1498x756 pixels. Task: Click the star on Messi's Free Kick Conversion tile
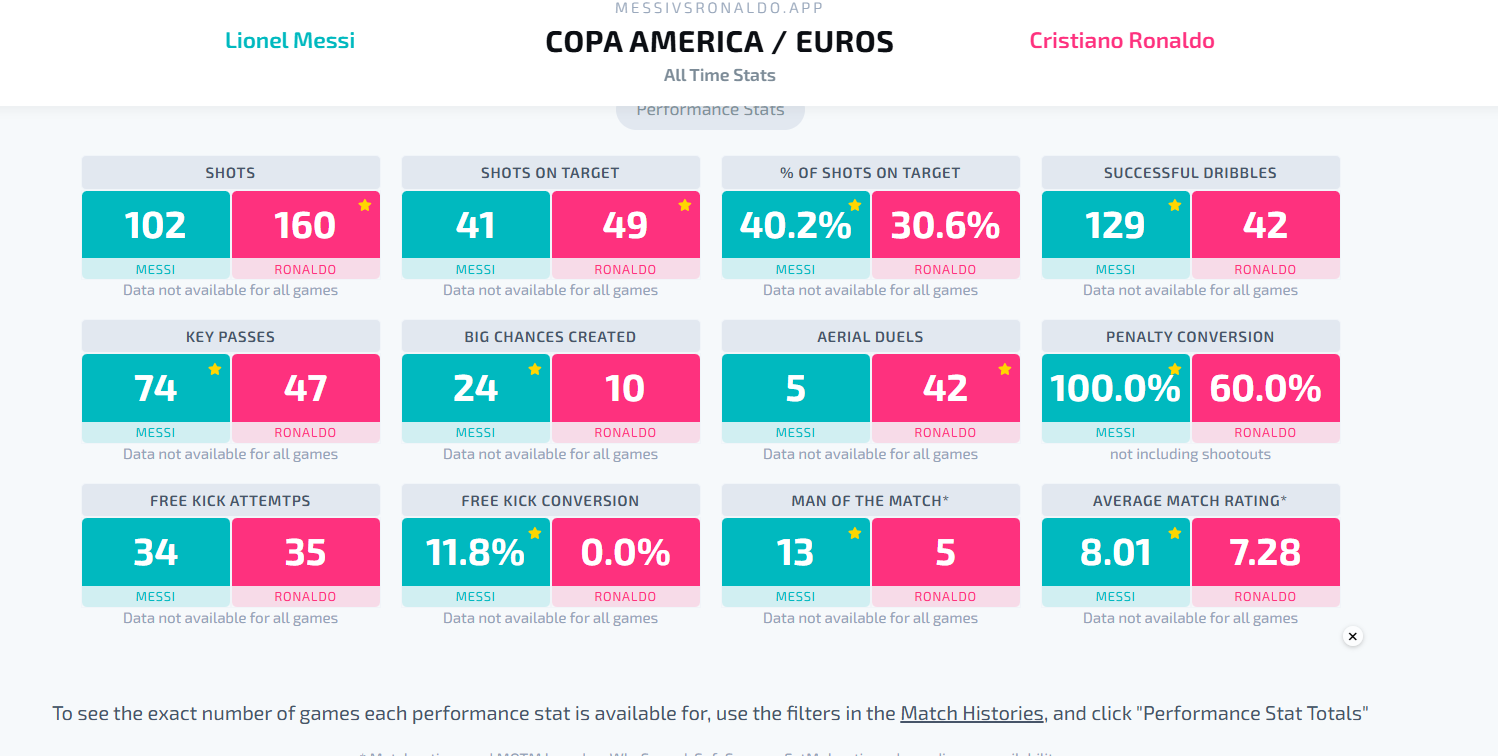pyautogui.click(x=535, y=533)
